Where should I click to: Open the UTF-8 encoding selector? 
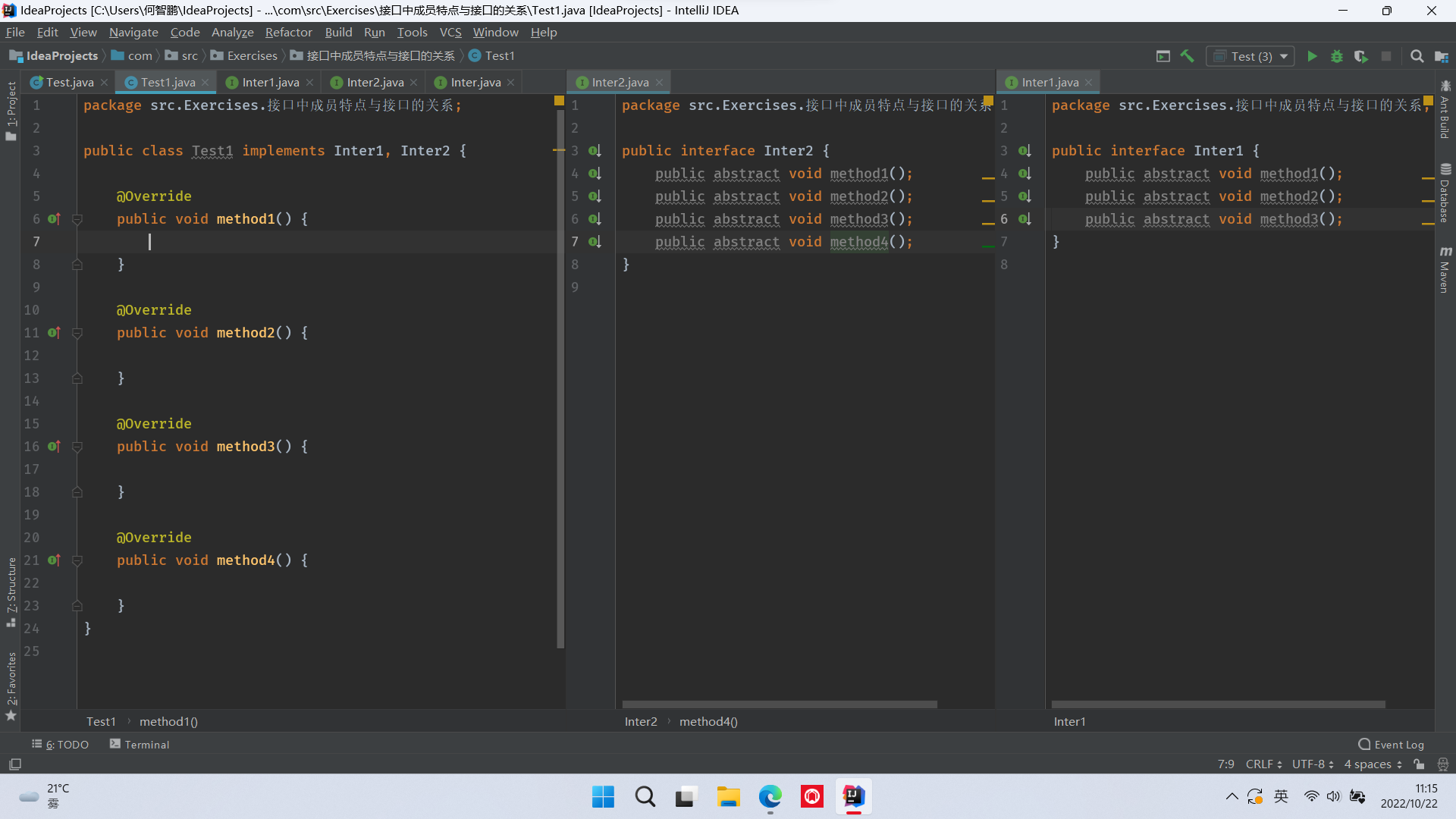pos(1313,764)
